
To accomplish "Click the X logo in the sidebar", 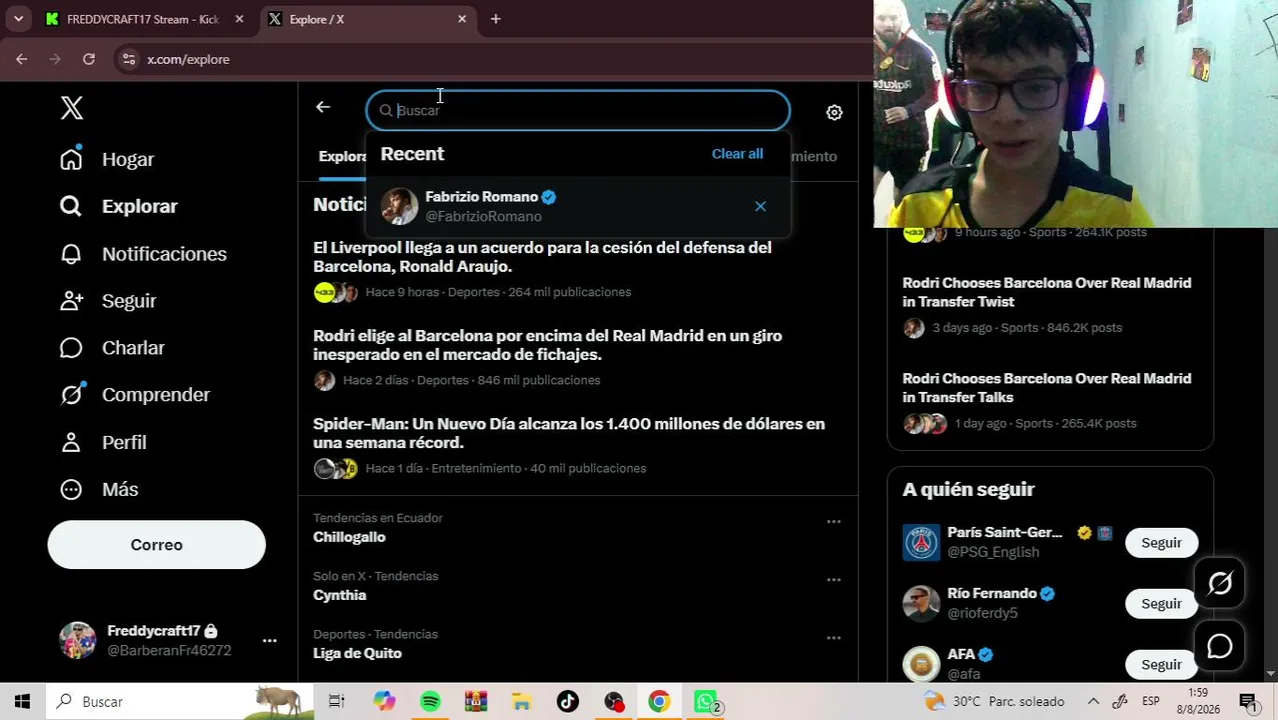I will coord(71,108).
